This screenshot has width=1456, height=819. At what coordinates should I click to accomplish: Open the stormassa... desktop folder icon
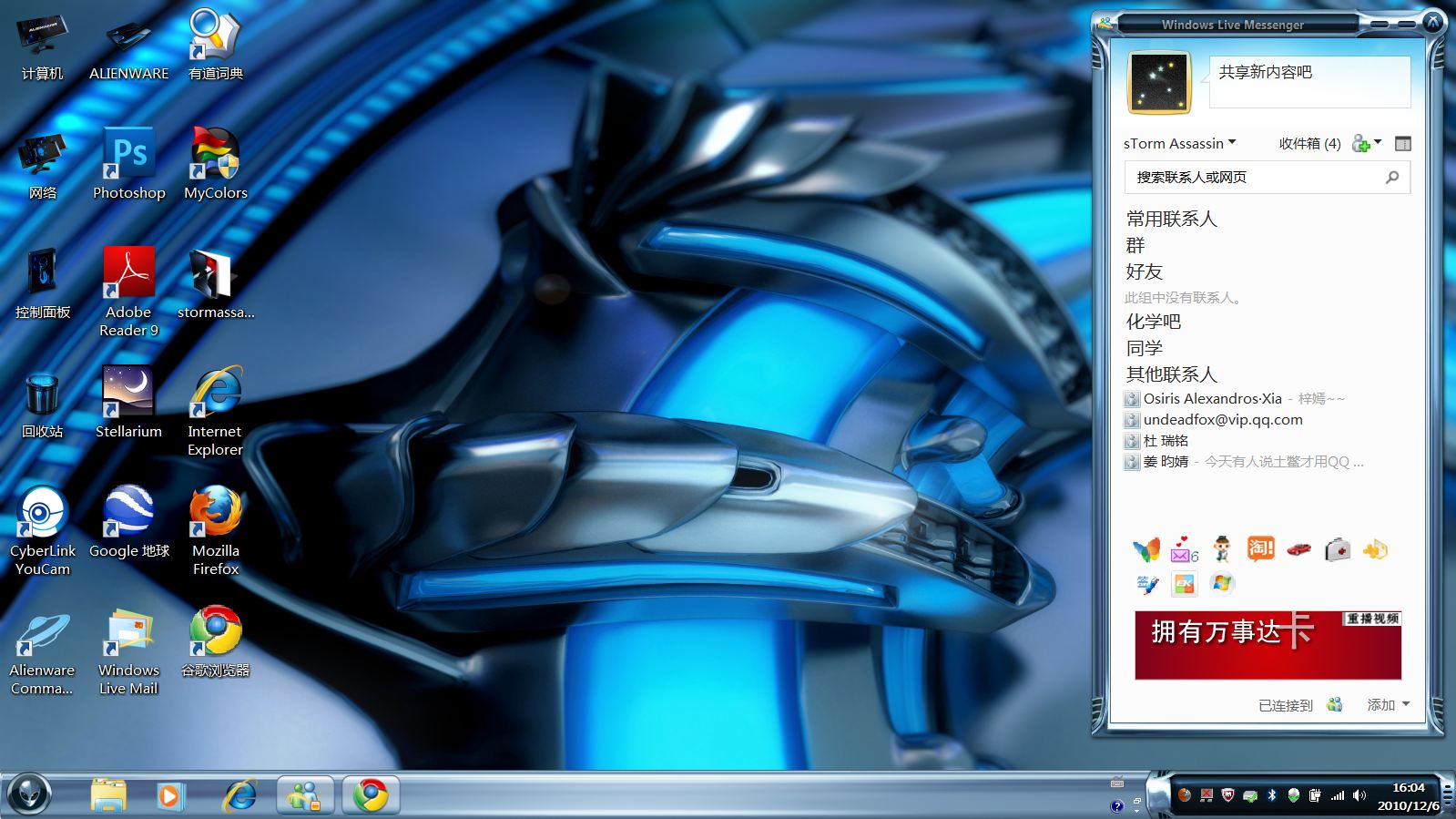point(216,283)
